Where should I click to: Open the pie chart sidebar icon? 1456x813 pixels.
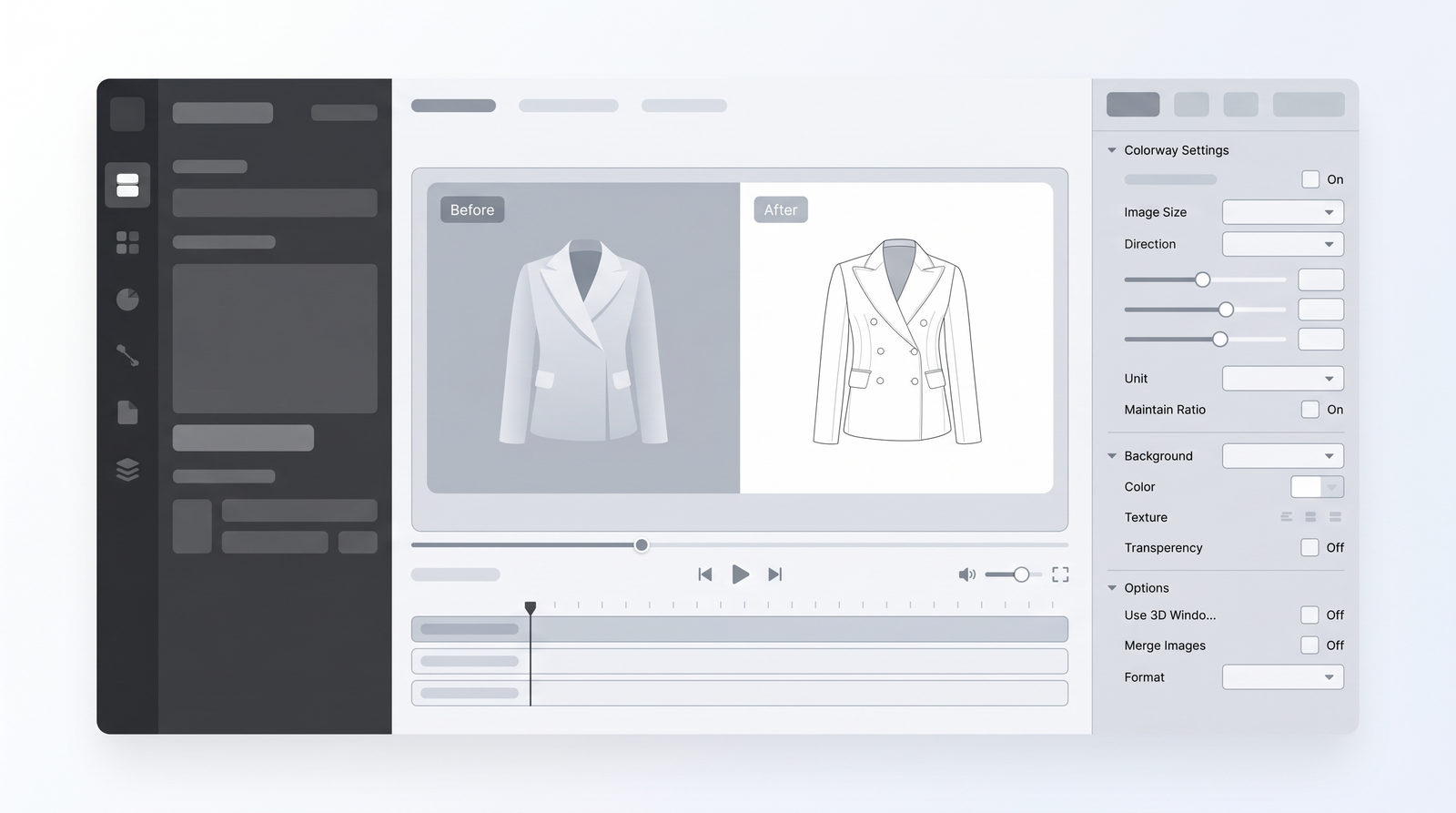click(x=127, y=299)
